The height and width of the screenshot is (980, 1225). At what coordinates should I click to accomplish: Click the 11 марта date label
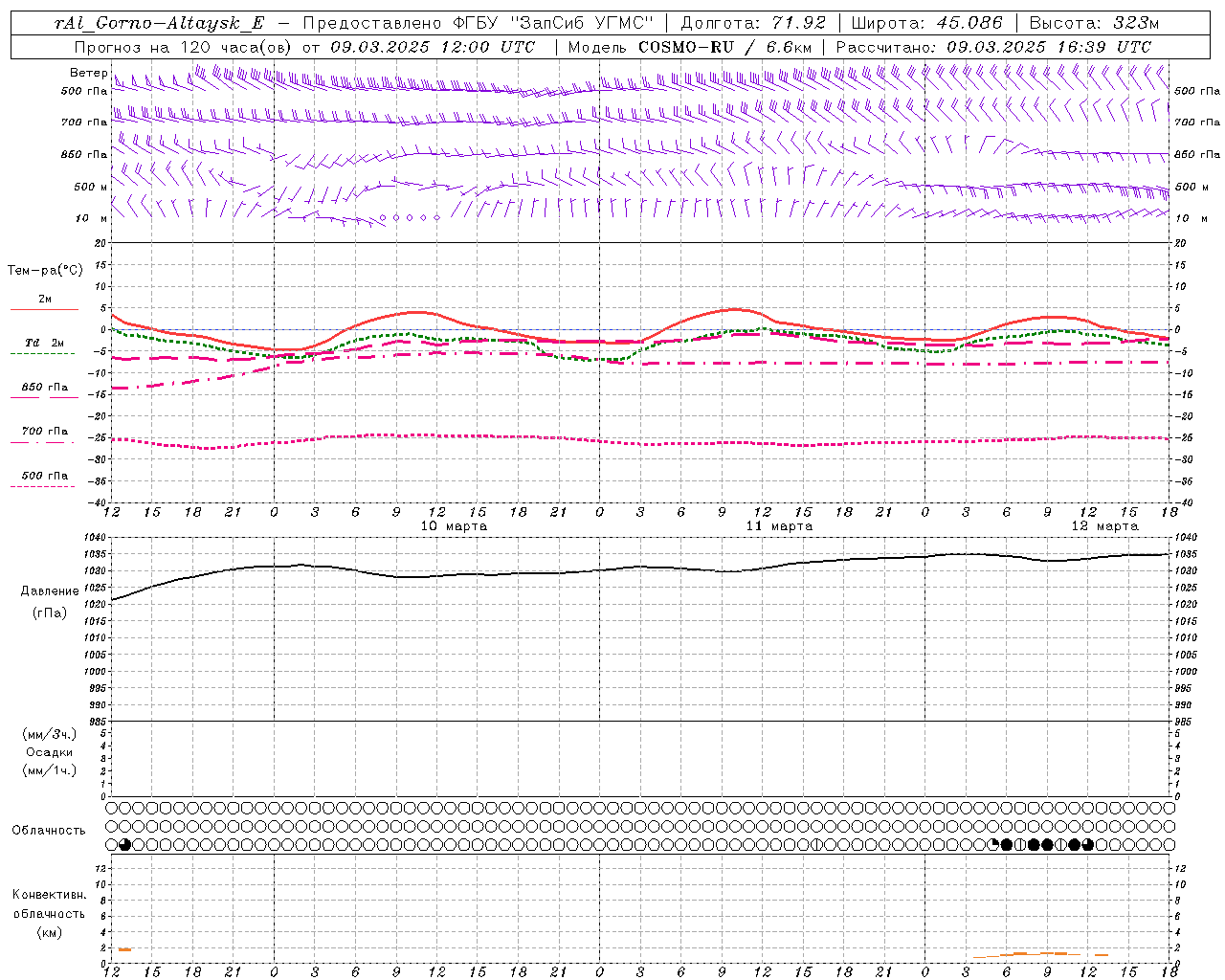coord(779,526)
